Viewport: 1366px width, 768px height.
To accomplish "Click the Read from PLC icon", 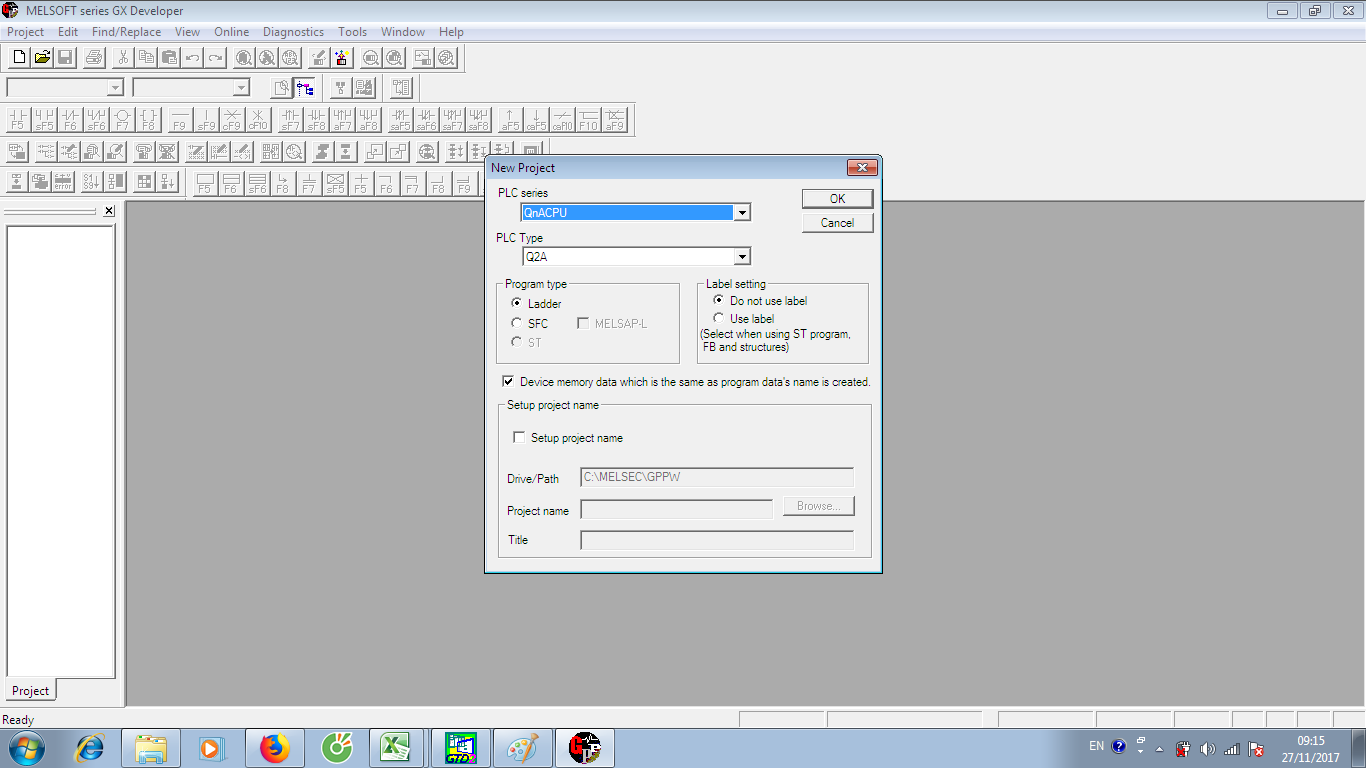I will pyautogui.click(x=342, y=58).
